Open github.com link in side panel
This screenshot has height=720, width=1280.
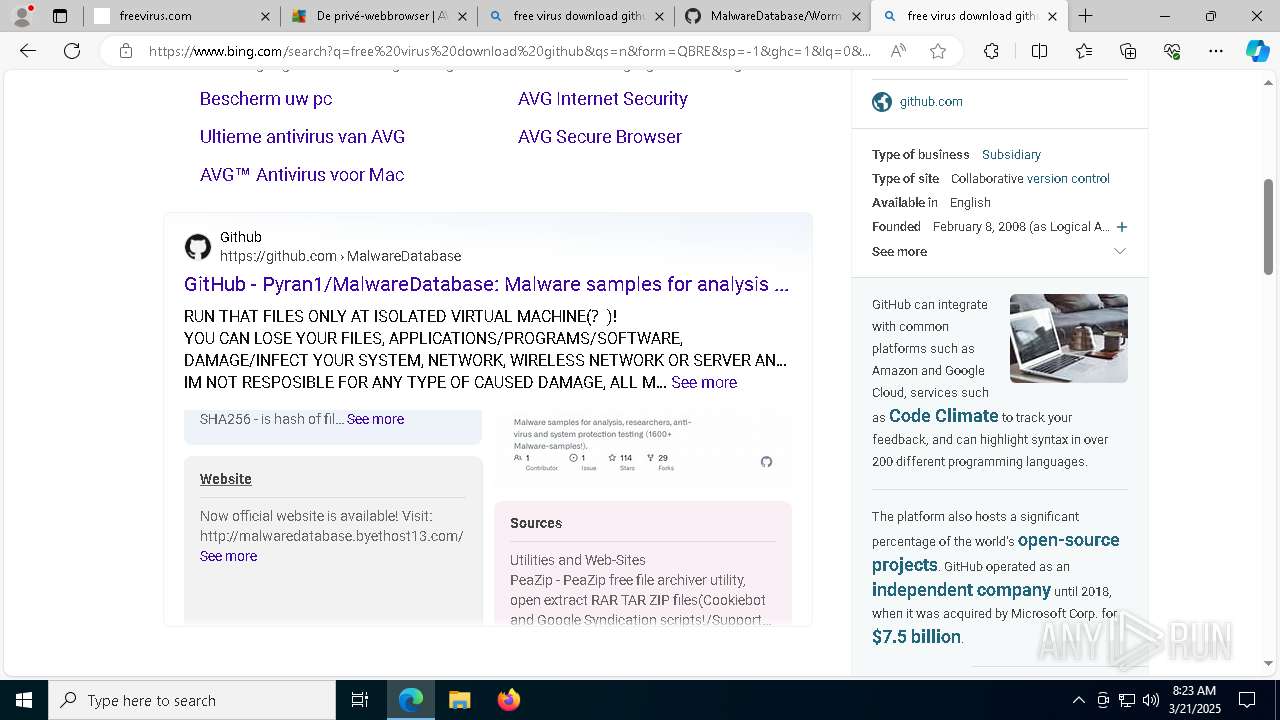coord(931,102)
